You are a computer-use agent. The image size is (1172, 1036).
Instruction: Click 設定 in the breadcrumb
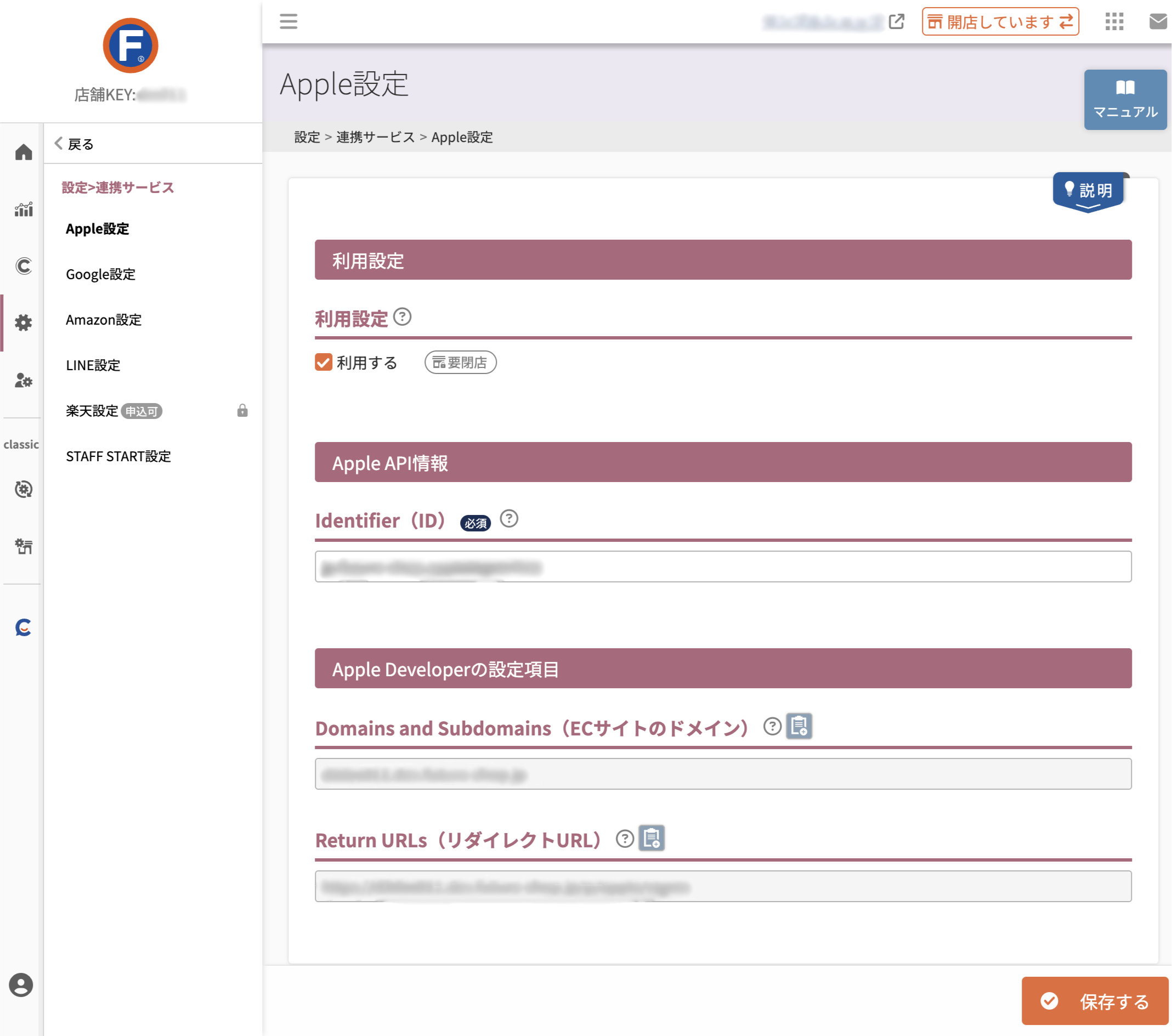point(307,137)
